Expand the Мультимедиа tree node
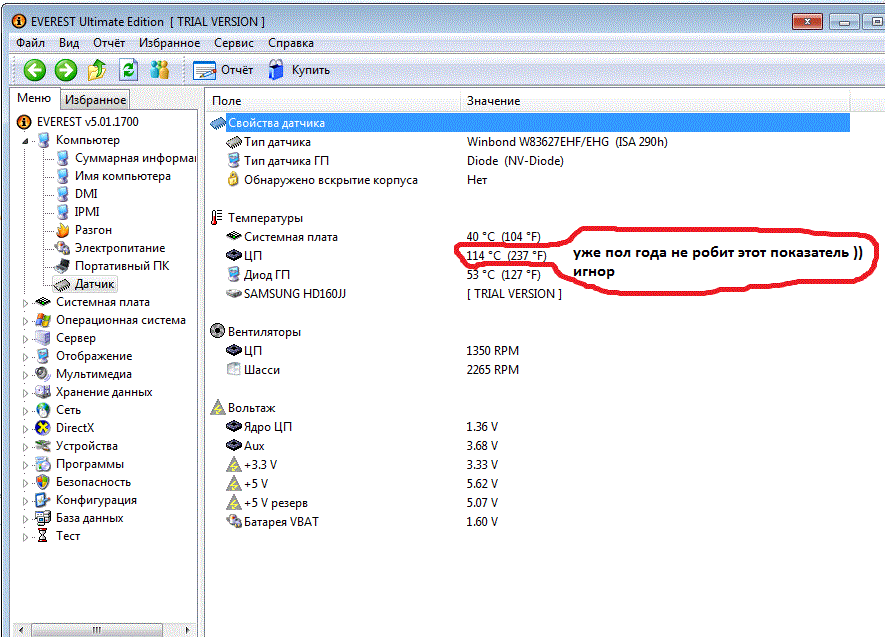 (25, 375)
